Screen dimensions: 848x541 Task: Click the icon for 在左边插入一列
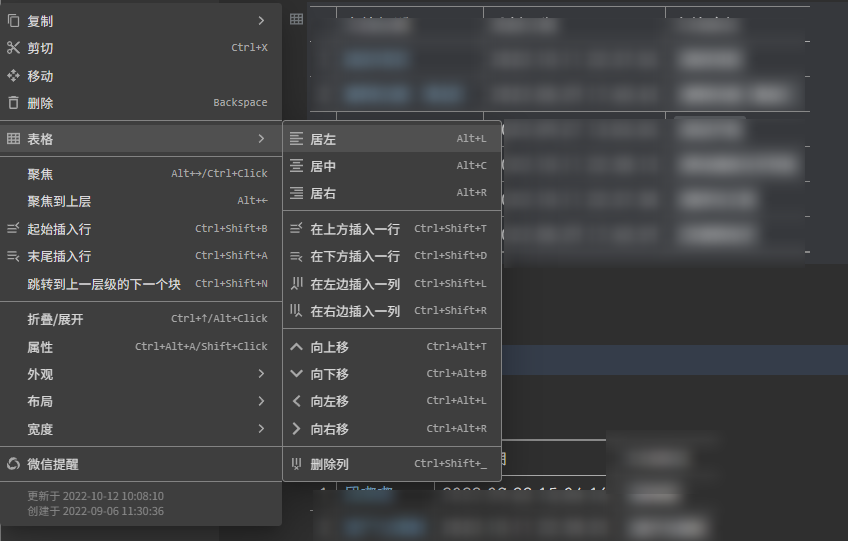(x=296, y=283)
